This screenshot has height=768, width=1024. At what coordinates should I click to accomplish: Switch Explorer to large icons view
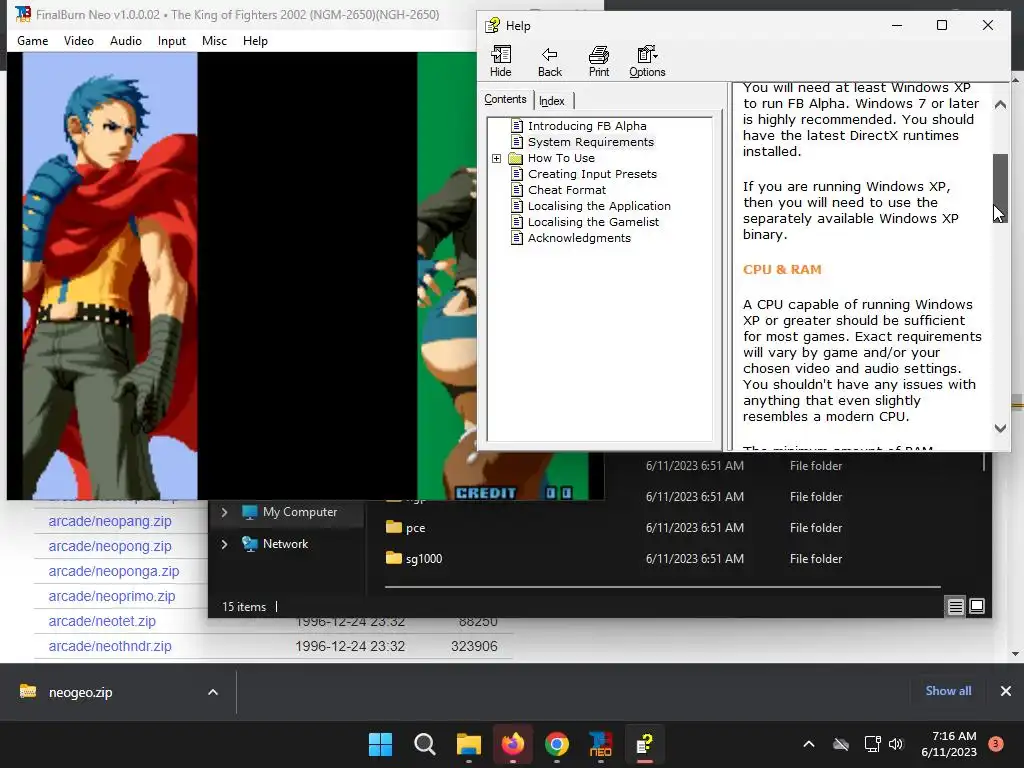pyautogui.click(x=977, y=607)
